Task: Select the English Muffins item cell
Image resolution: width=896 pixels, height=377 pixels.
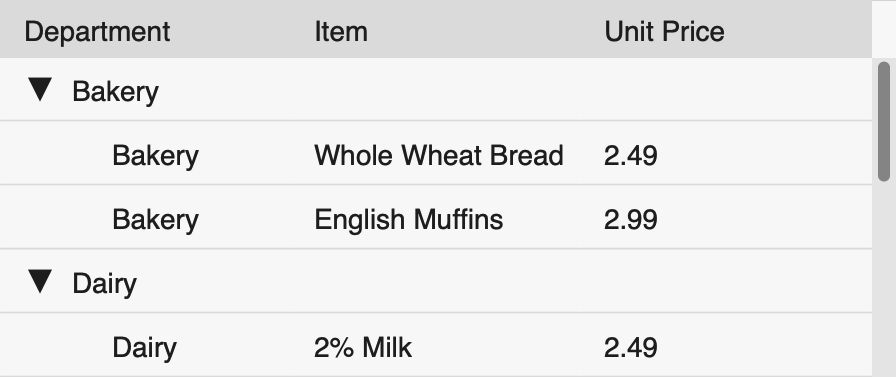Action: pyautogui.click(x=409, y=219)
